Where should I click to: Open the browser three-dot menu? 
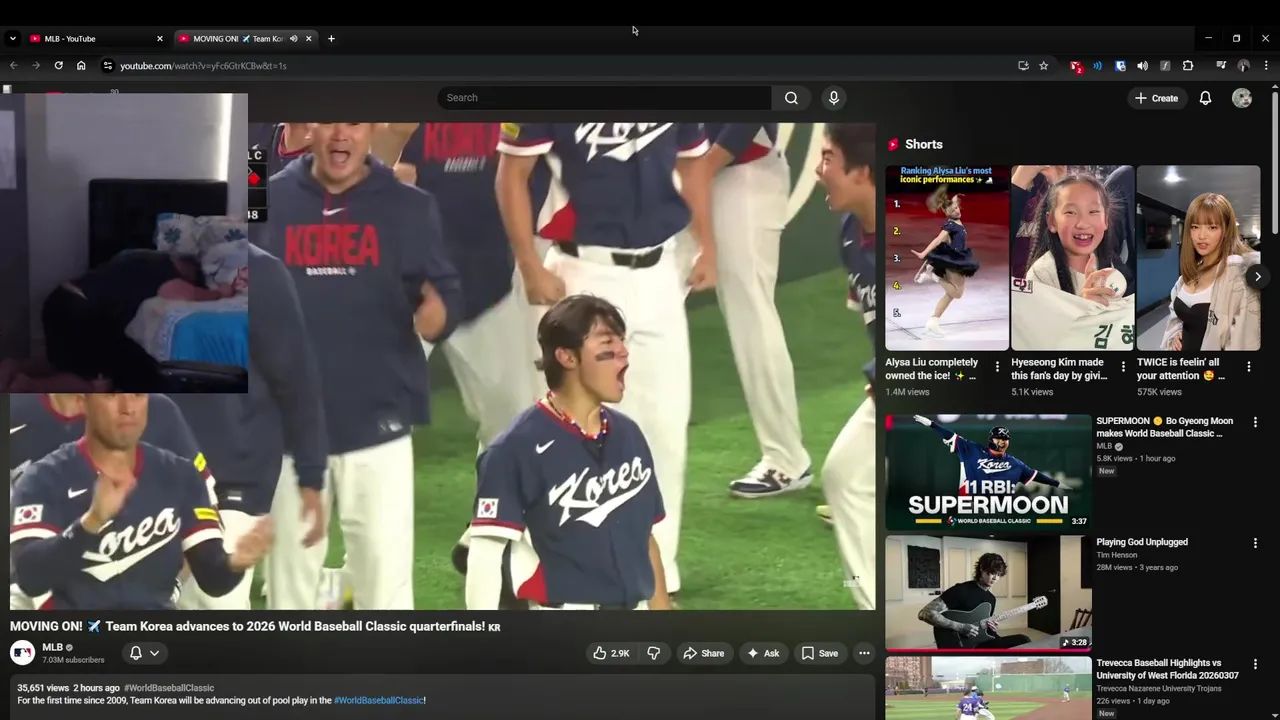click(1266, 66)
